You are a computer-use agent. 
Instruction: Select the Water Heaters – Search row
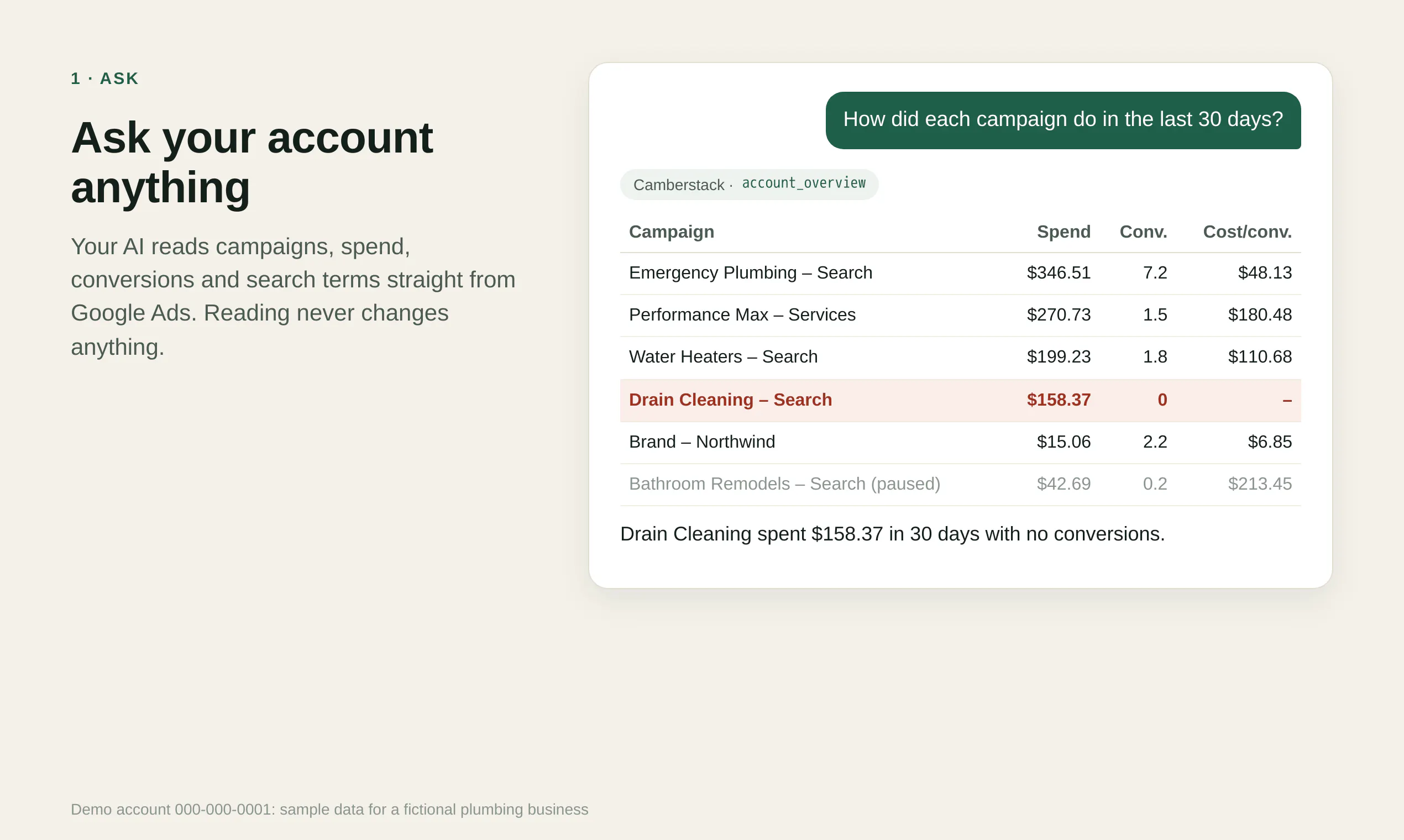[960, 357]
